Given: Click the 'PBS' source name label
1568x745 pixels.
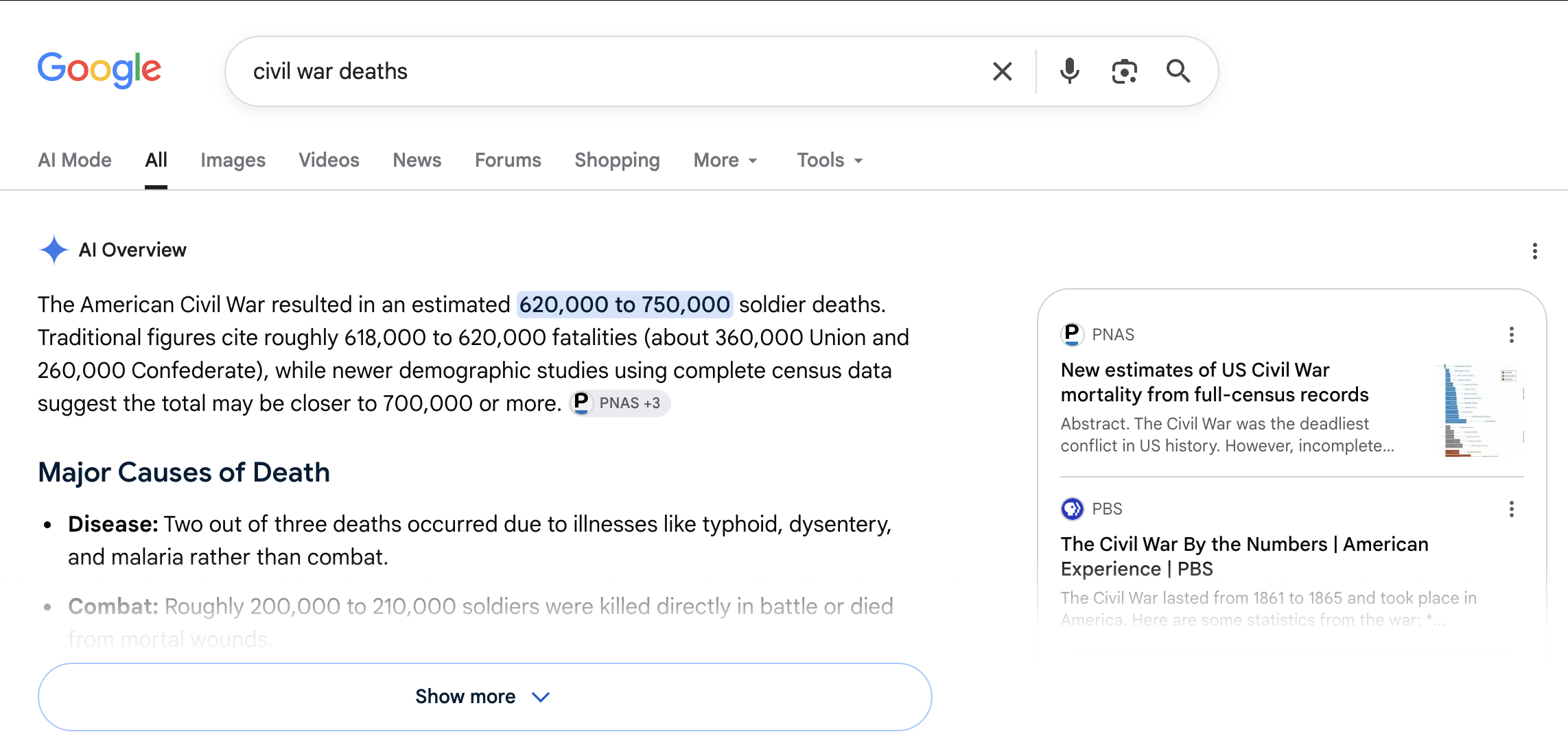Looking at the screenshot, I should pos(1108,509).
